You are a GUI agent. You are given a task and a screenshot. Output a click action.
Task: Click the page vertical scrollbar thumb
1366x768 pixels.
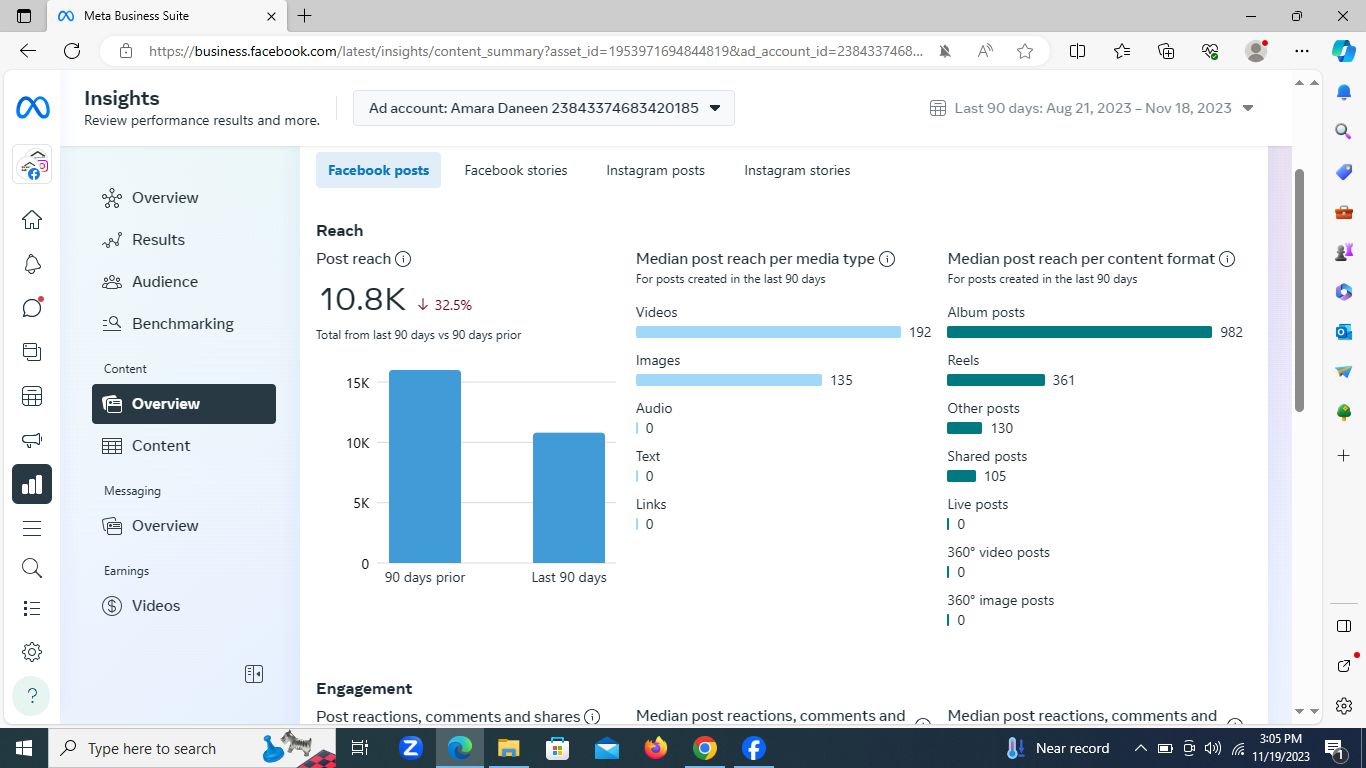pos(1299,290)
